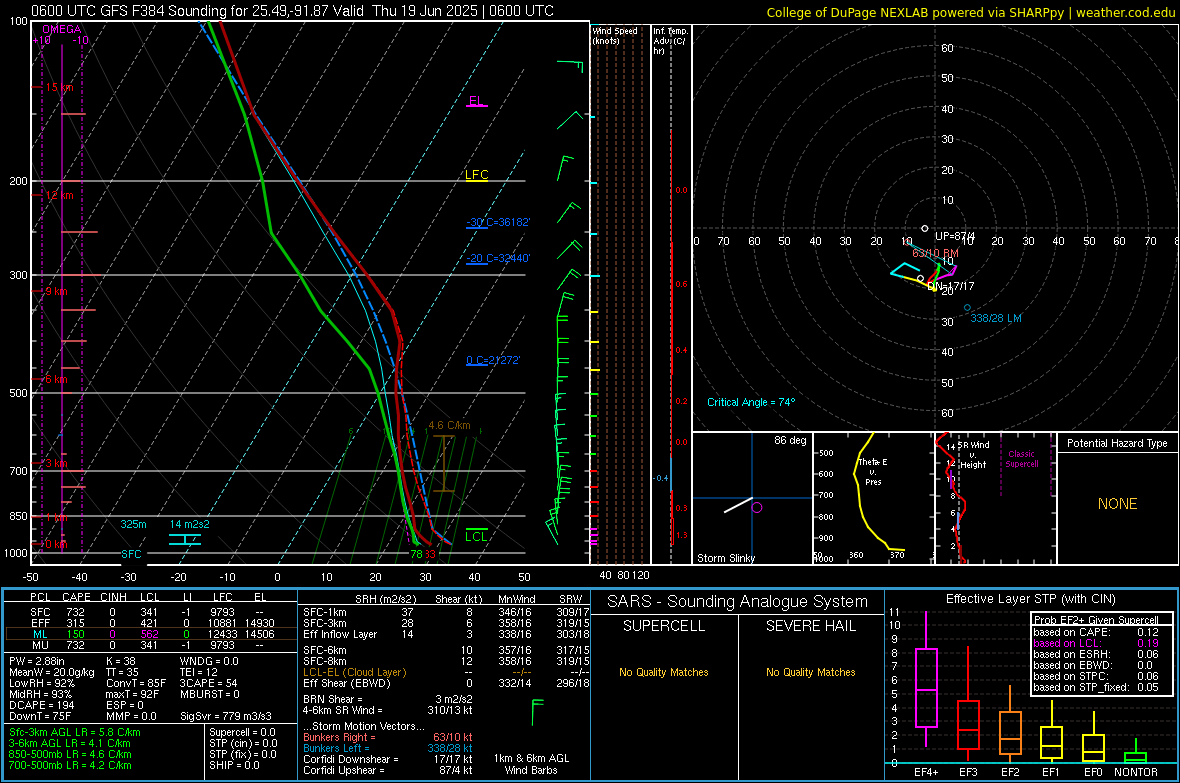Click the Storm Slinky panel label

point(726,558)
